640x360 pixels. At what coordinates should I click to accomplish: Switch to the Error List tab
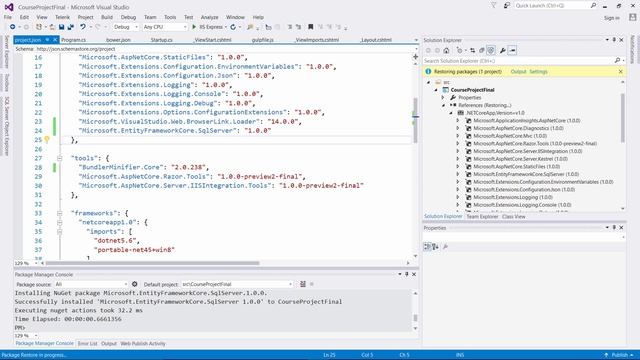[87, 344]
